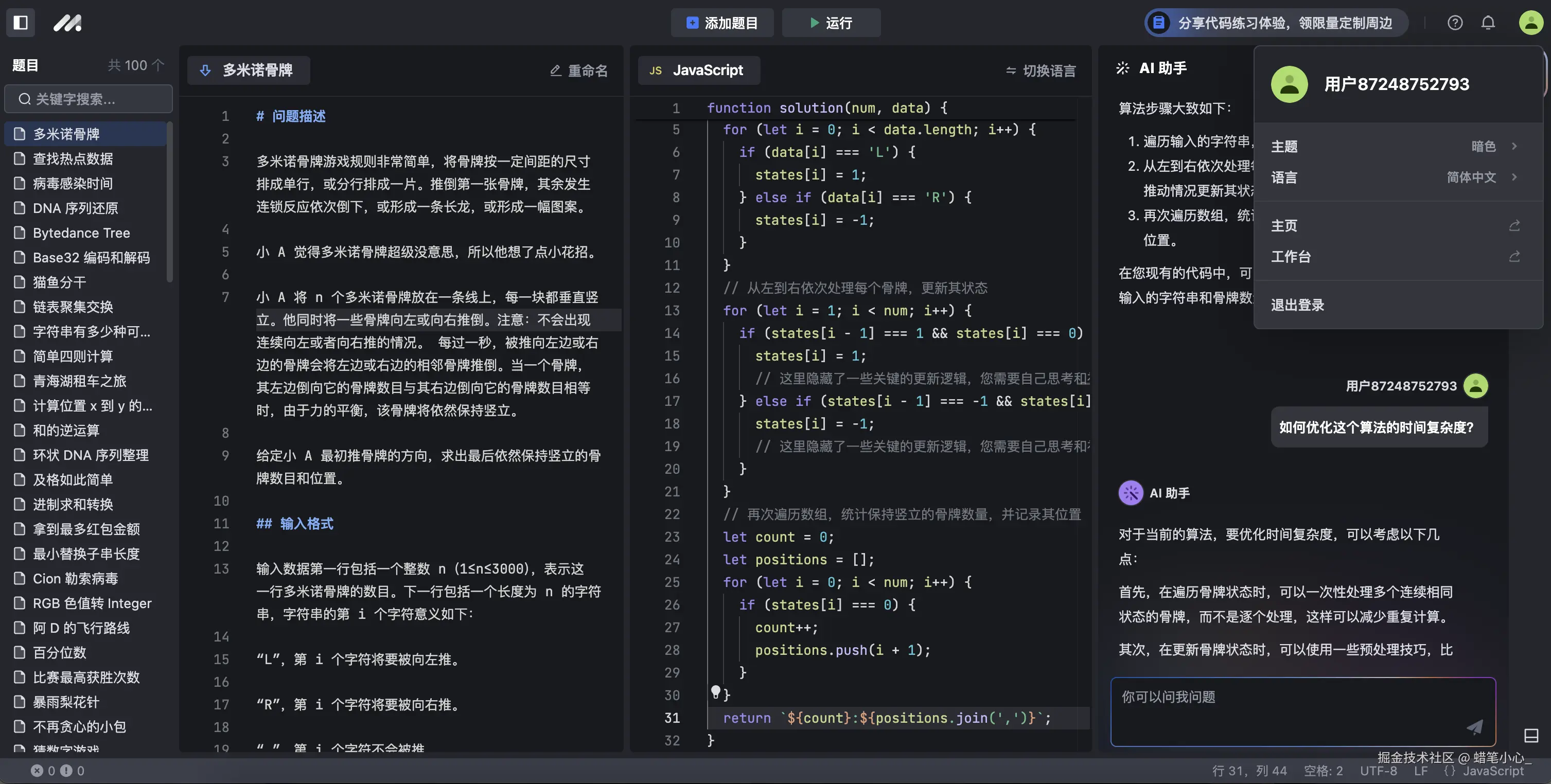Open the JavaScript language tab
This screenshot has width=1551, height=784.
[698, 70]
